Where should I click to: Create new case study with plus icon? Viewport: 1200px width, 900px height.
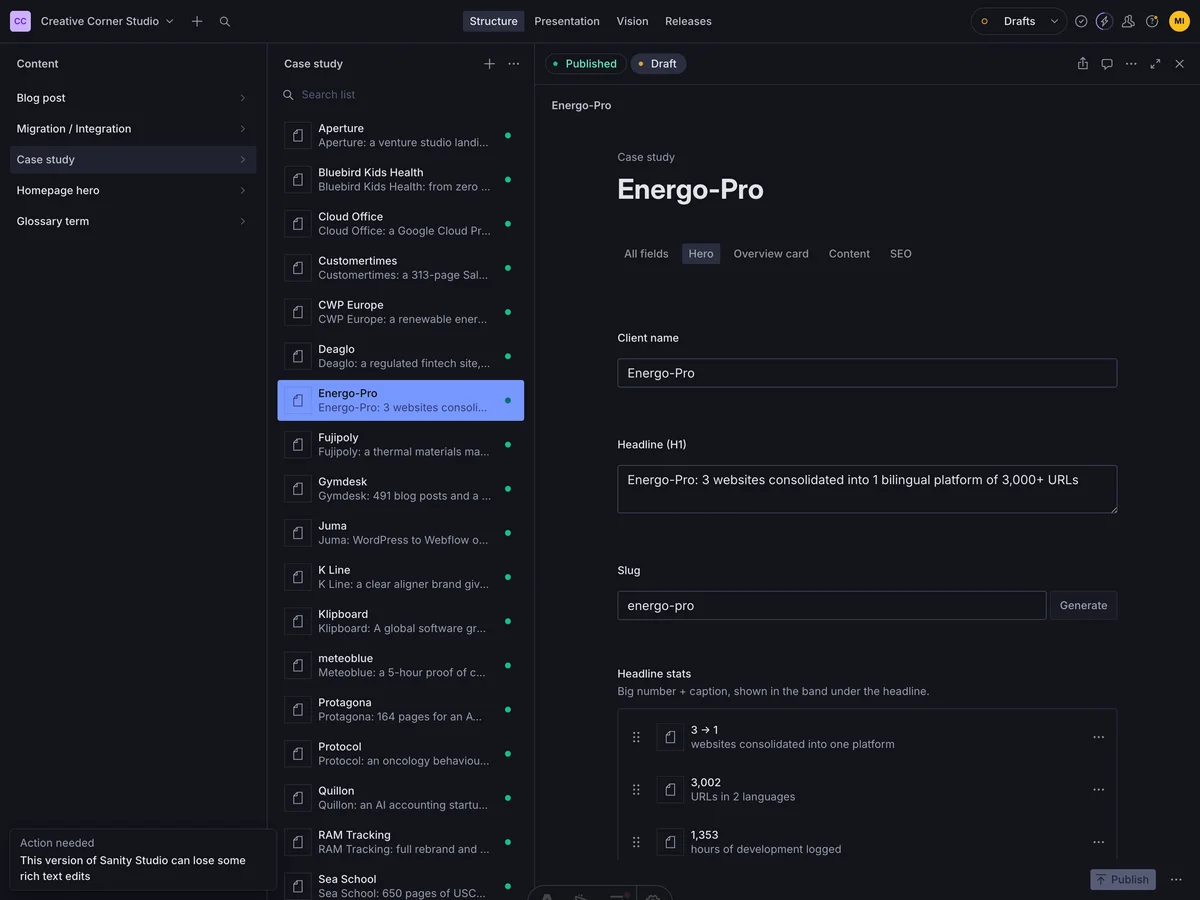489,64
